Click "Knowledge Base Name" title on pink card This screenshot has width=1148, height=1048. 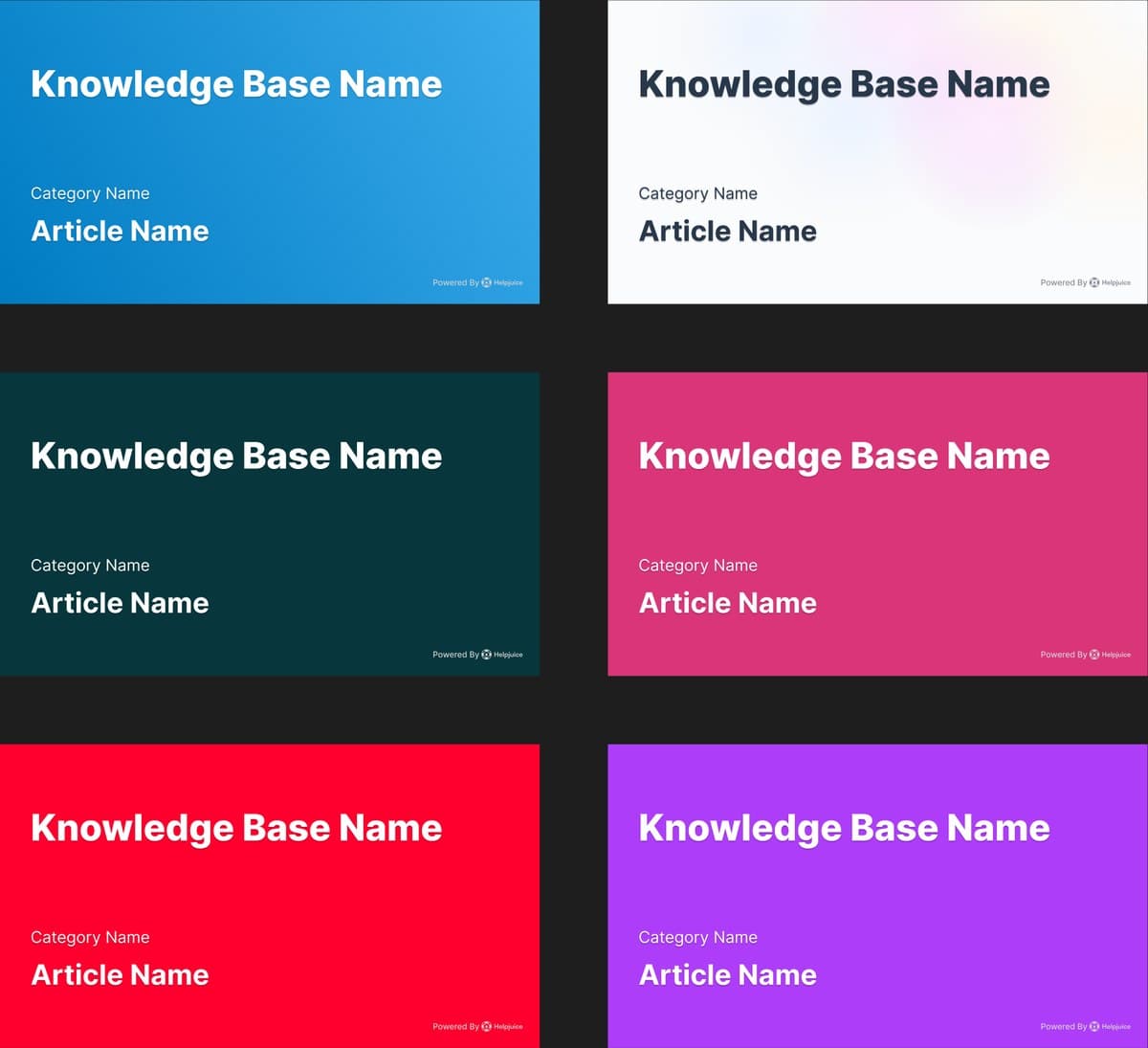point(844,457)
